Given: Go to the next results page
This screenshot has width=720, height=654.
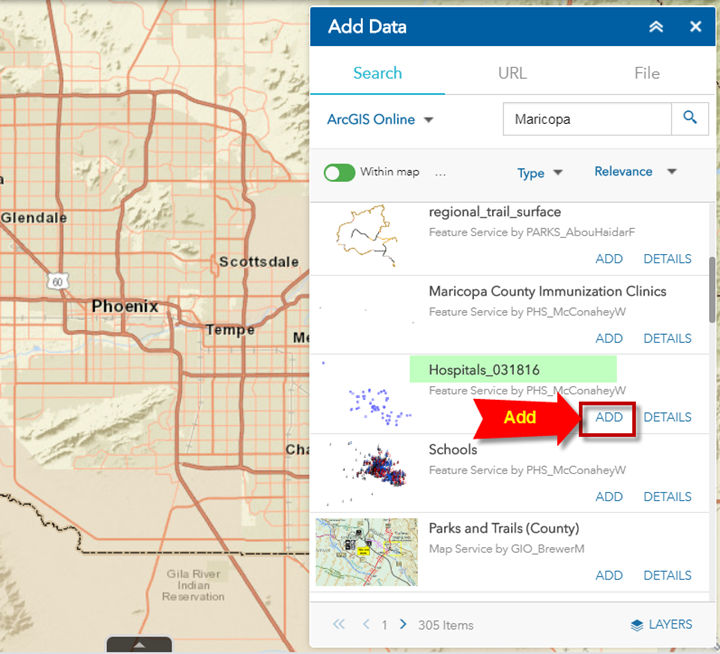Looking at the screenshot, I should point(403,624).
